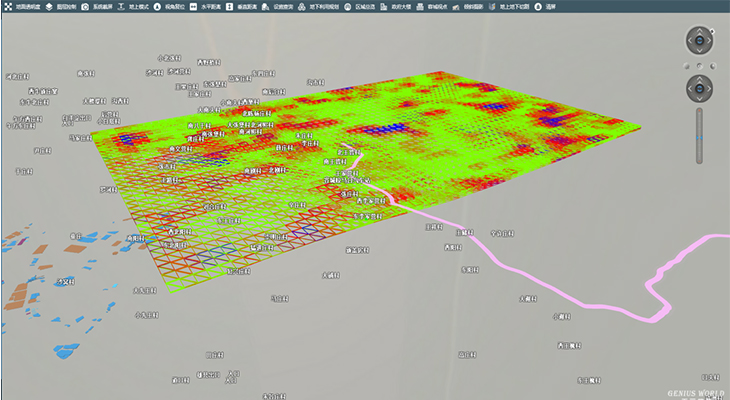Click right arrow on top navigation compass
The height and width of the screenshot is (400, 730).
[710, 40]
